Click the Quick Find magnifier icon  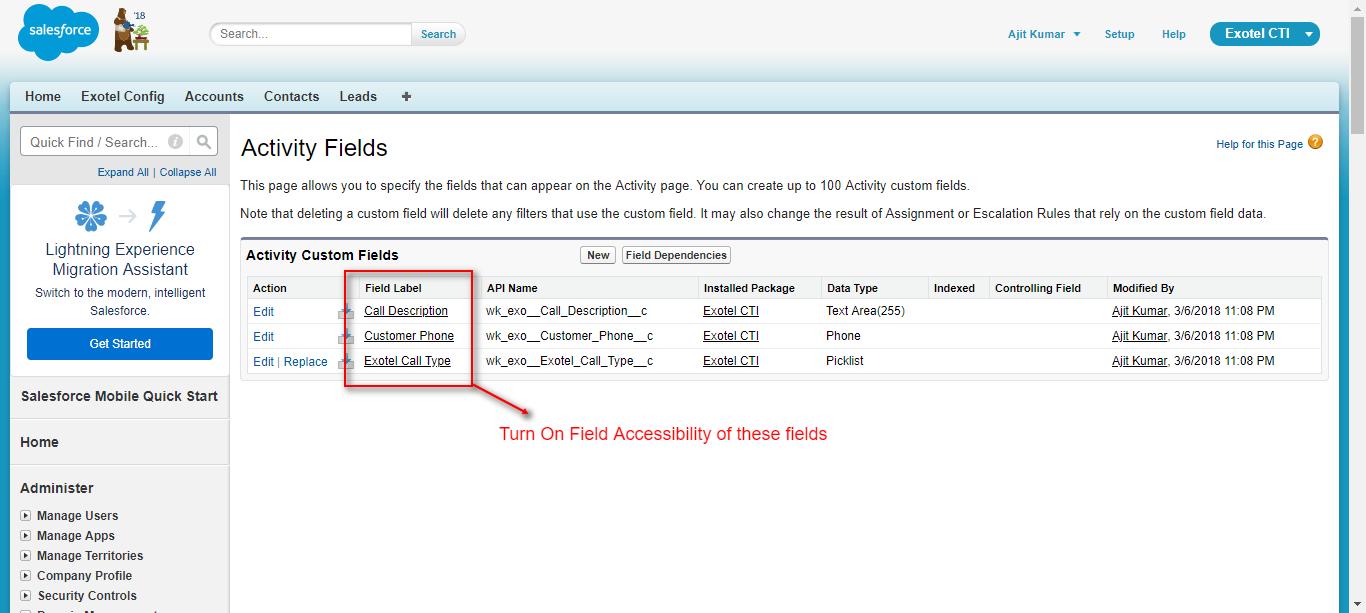click(203, 142)
